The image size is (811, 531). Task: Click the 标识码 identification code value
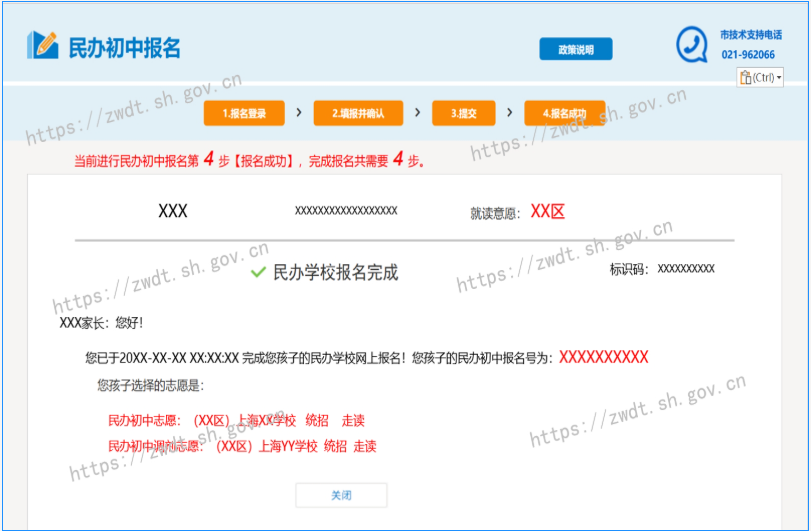click(685, 269)
